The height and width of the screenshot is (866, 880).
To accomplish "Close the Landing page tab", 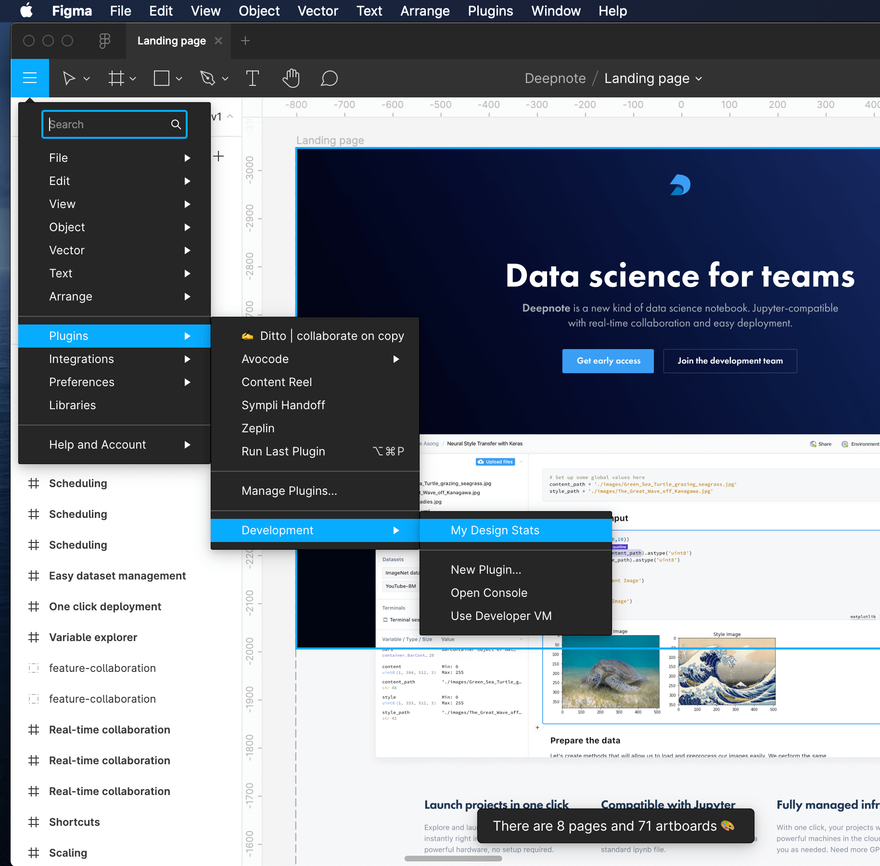I will coord(218,40).
